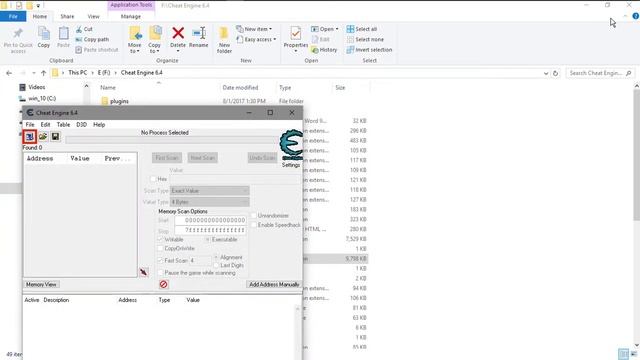The height and width of the screenshot is (360, 640).
Task: Click the Next Scan button
Action: 202,158
